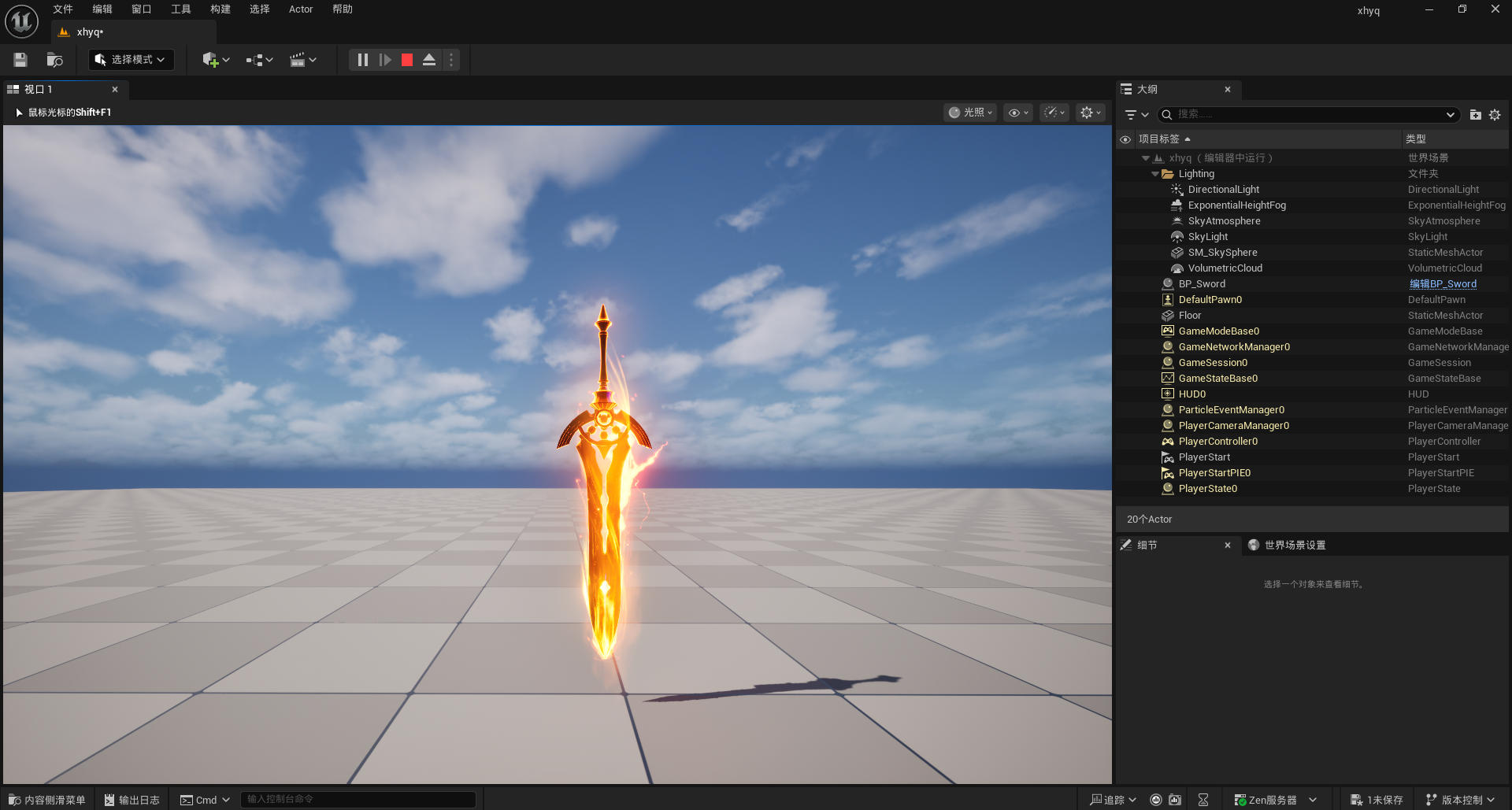The height and width of the screenshot is (810, 1512).
Task: Click the PlayerStart actor icon
Action: 1168,457
